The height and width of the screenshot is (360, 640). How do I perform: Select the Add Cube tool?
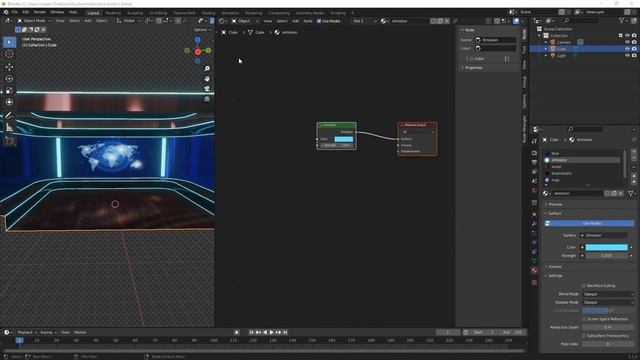pos(9,141)
